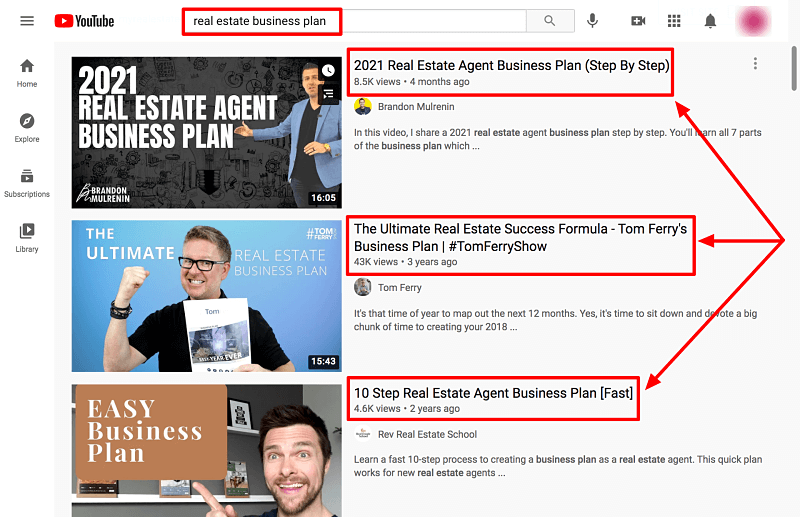The image size is (800, 517).
Task: Click the Add to queue icon on the 2021 thumbnail
Action: 328,93
